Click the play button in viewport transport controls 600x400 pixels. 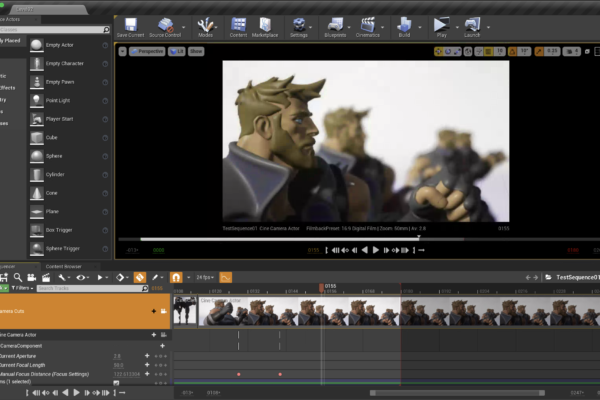coord(376,250)
